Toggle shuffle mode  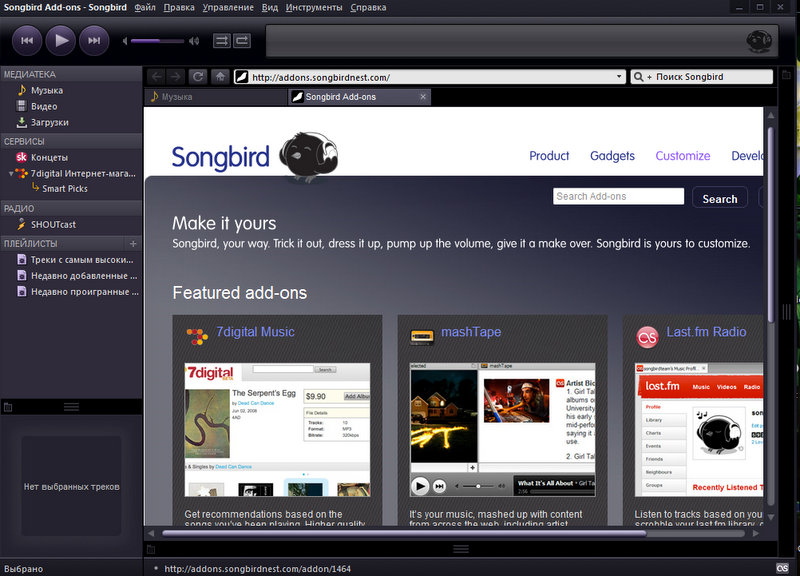pyautogui.click(x=222, y=41)
